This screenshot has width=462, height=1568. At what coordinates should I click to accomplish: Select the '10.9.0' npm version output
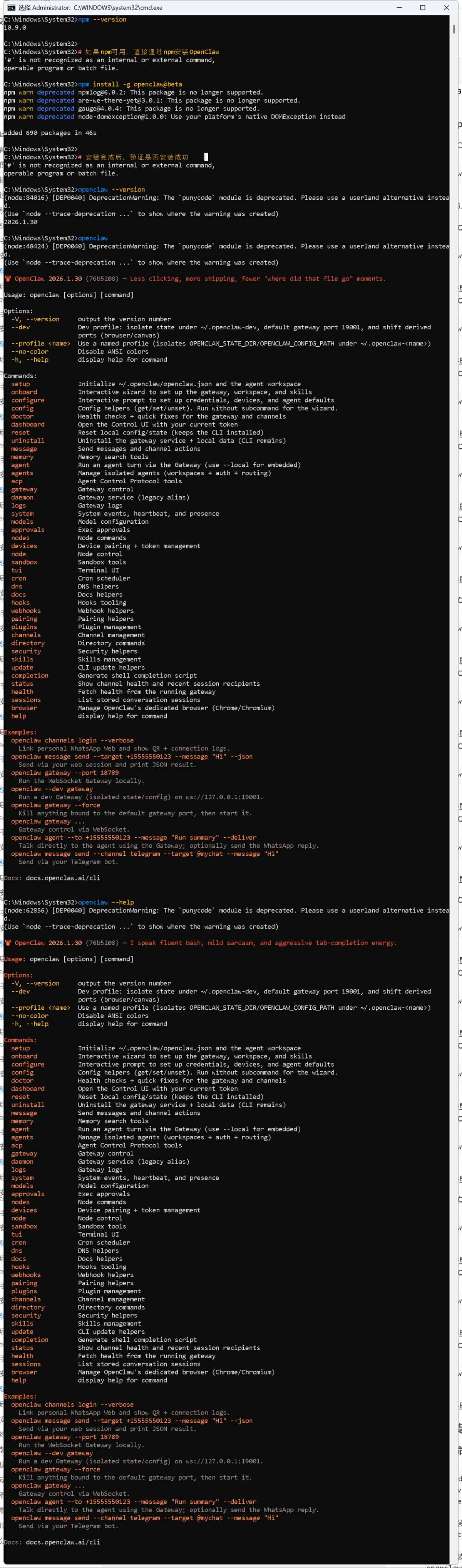click(15, 27)
